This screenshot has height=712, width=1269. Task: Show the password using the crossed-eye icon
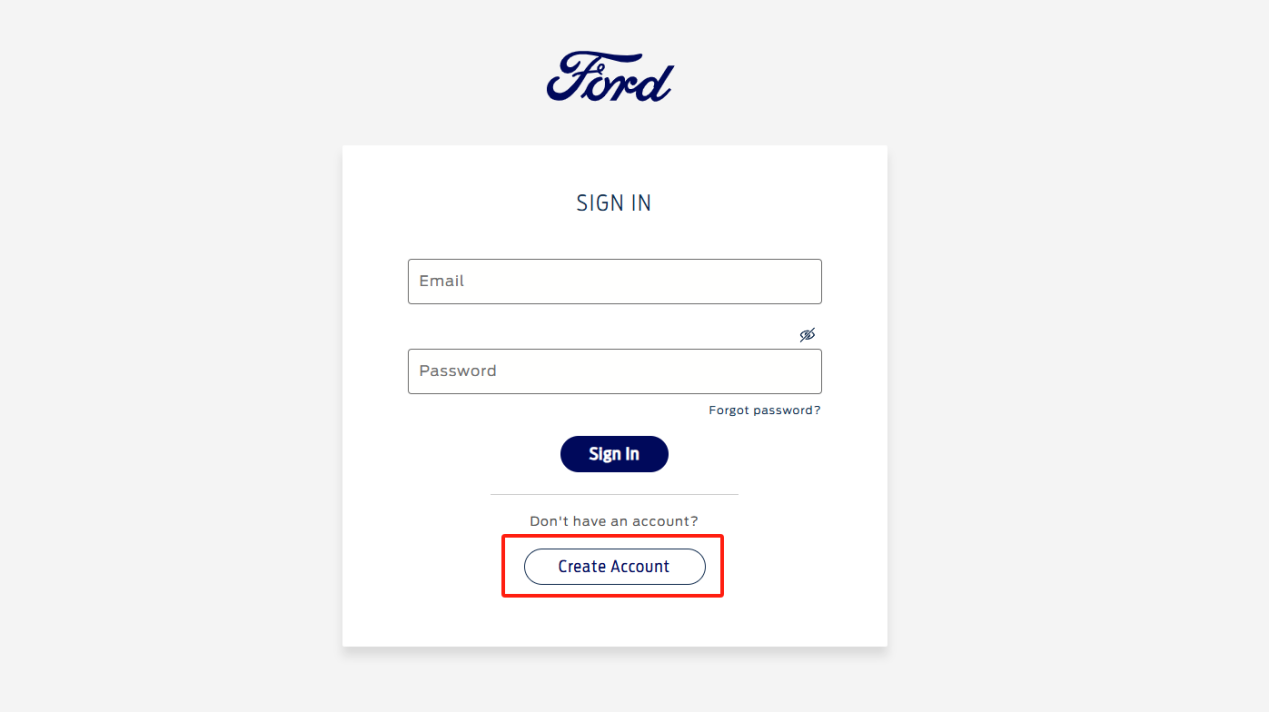(x=807, y=335)
